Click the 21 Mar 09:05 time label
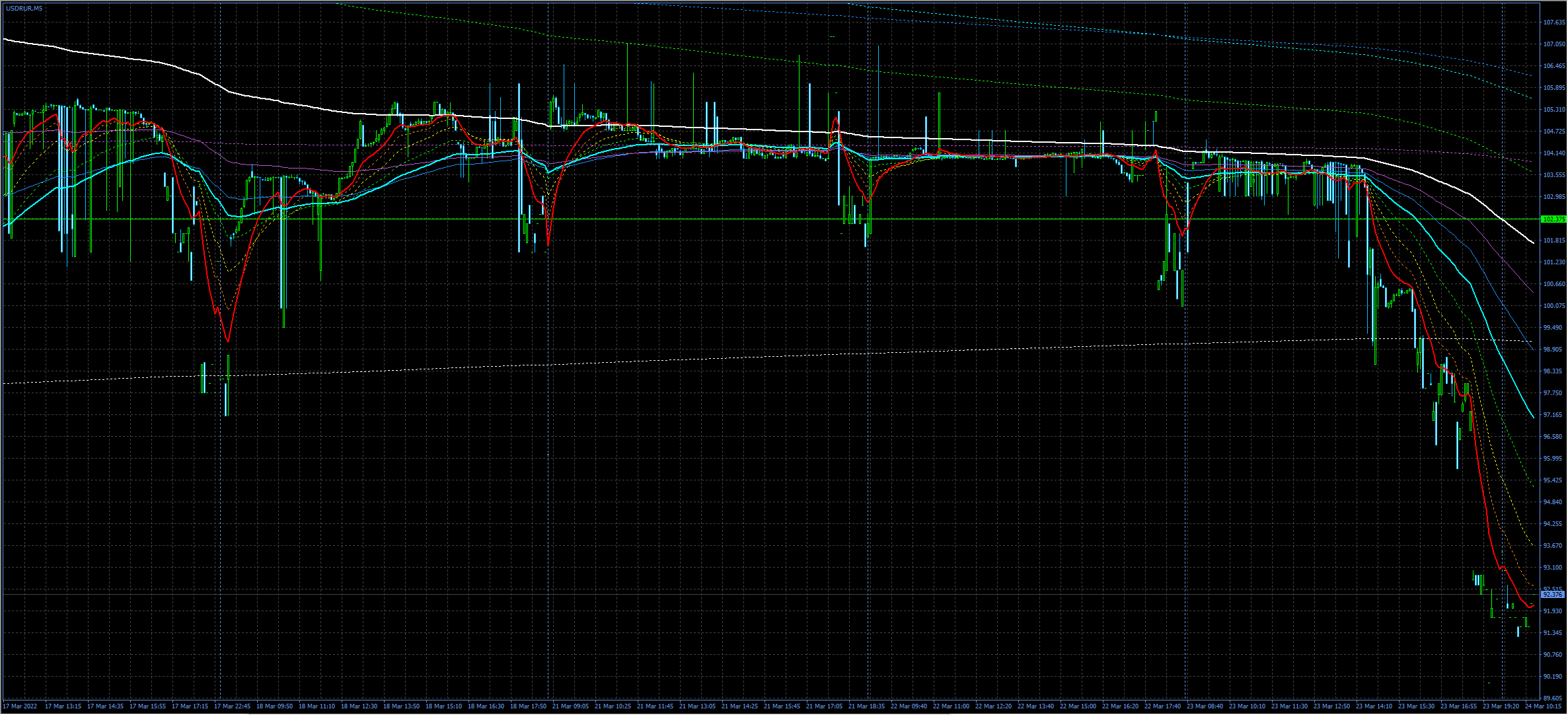 click(570, 706)
